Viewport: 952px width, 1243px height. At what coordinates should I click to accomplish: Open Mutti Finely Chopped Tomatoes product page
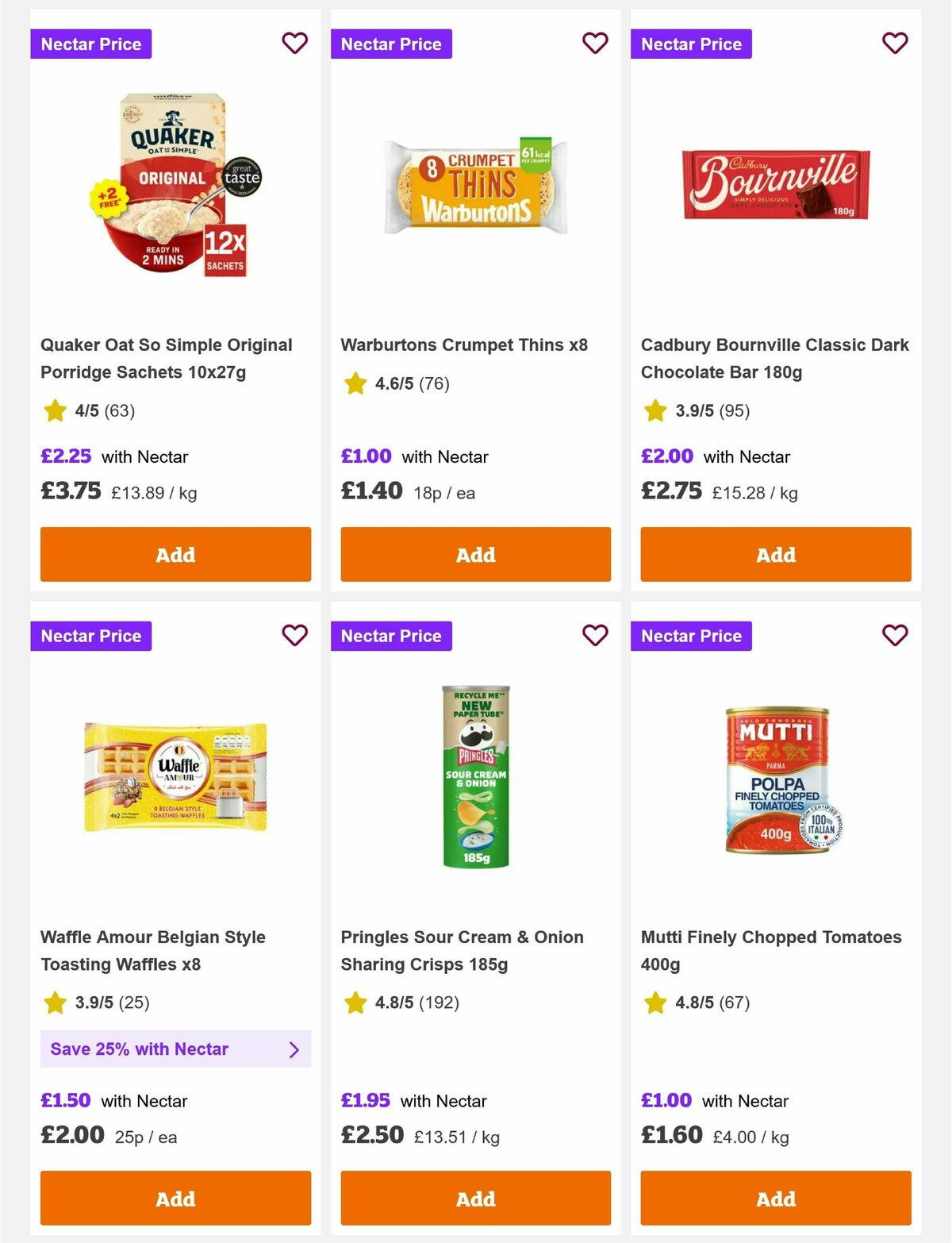[770, 951]
